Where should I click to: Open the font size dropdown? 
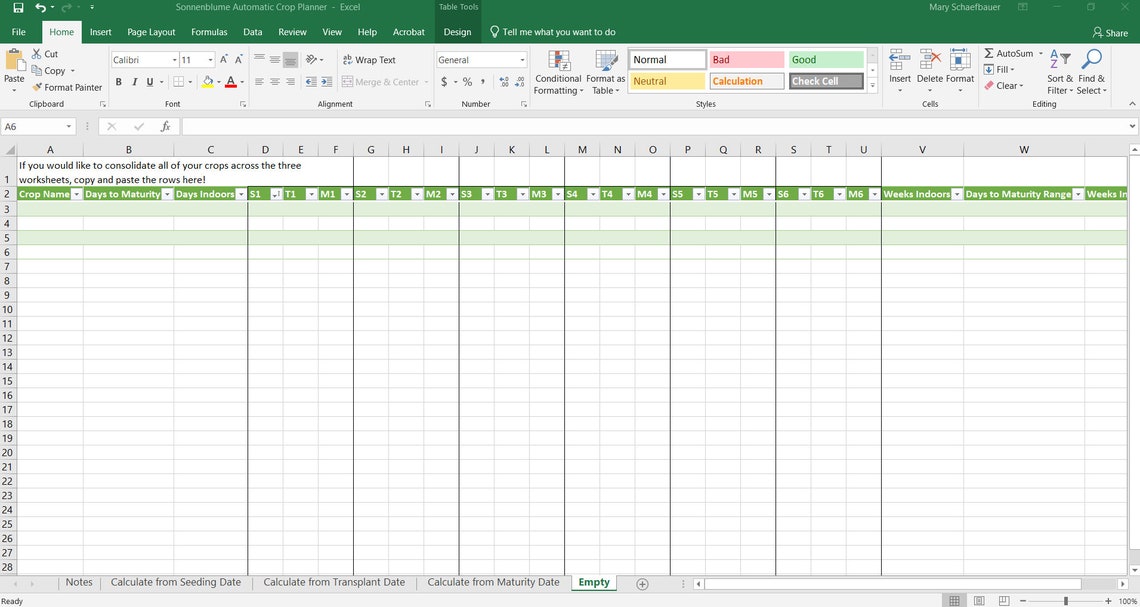click(210, 60)
